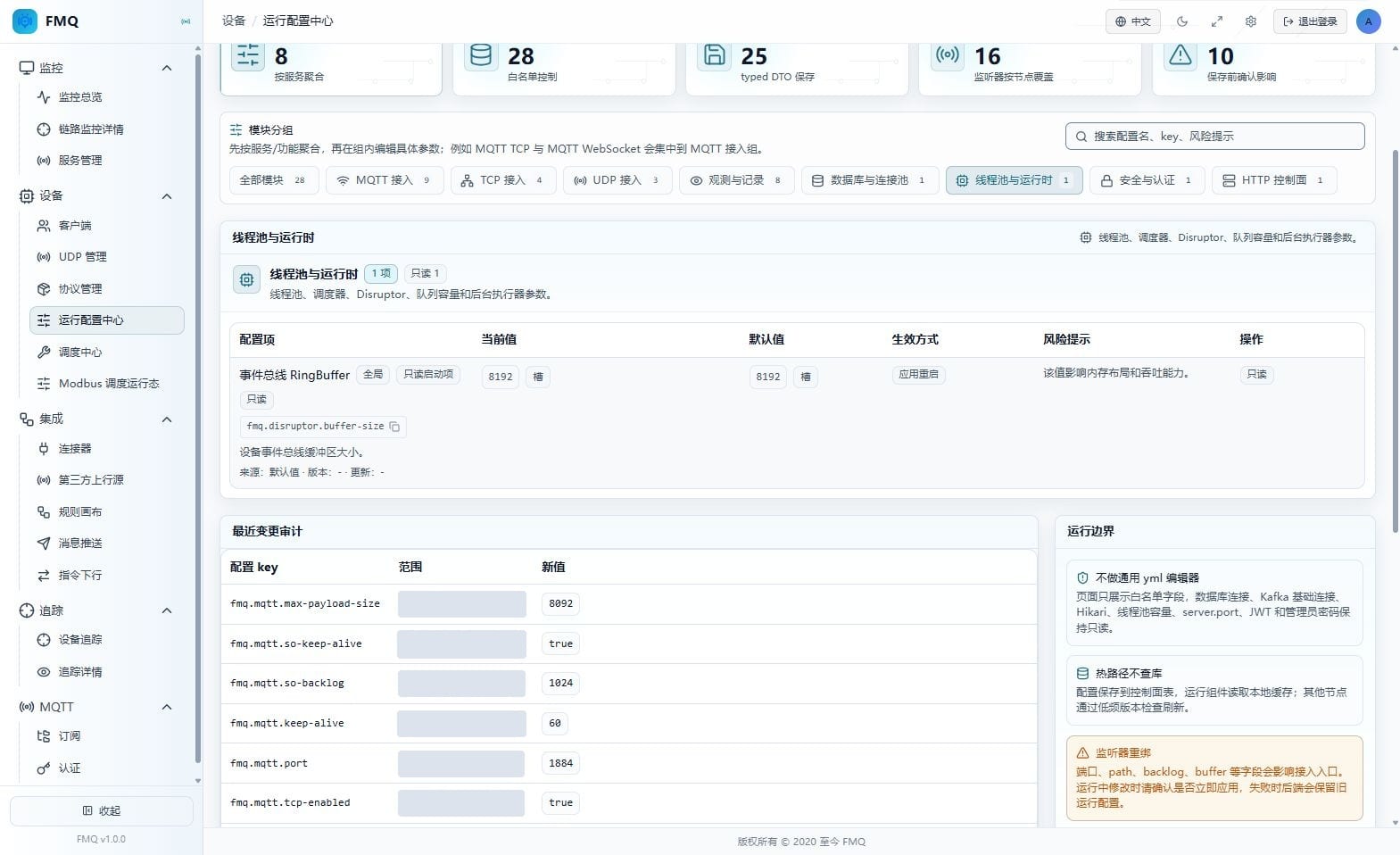Image resolution: width=1400 pixels, height=855 pixels.
Task: Select the TCP 接入 module tab
Action: [502, 180]
